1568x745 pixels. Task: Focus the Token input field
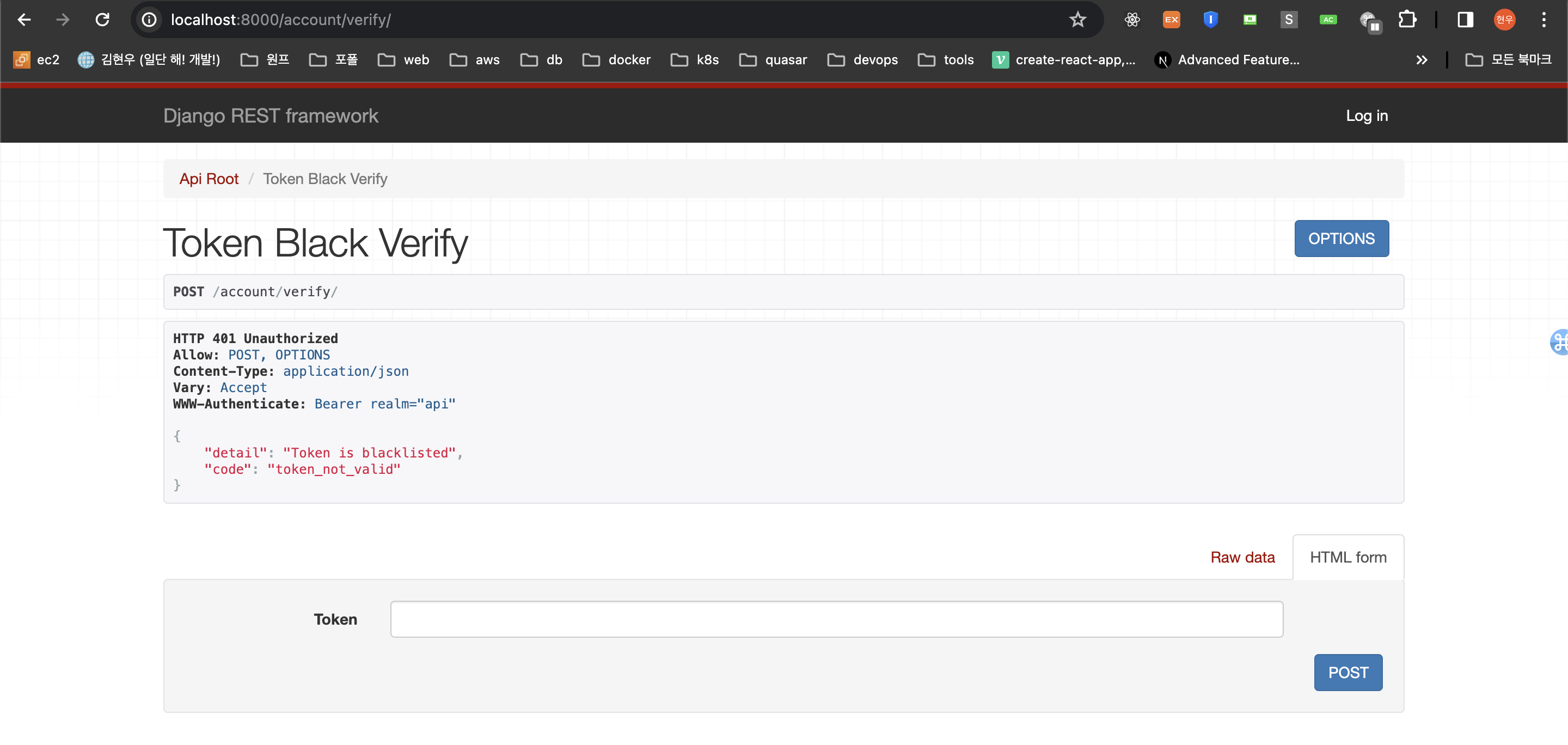click(836, 619)
